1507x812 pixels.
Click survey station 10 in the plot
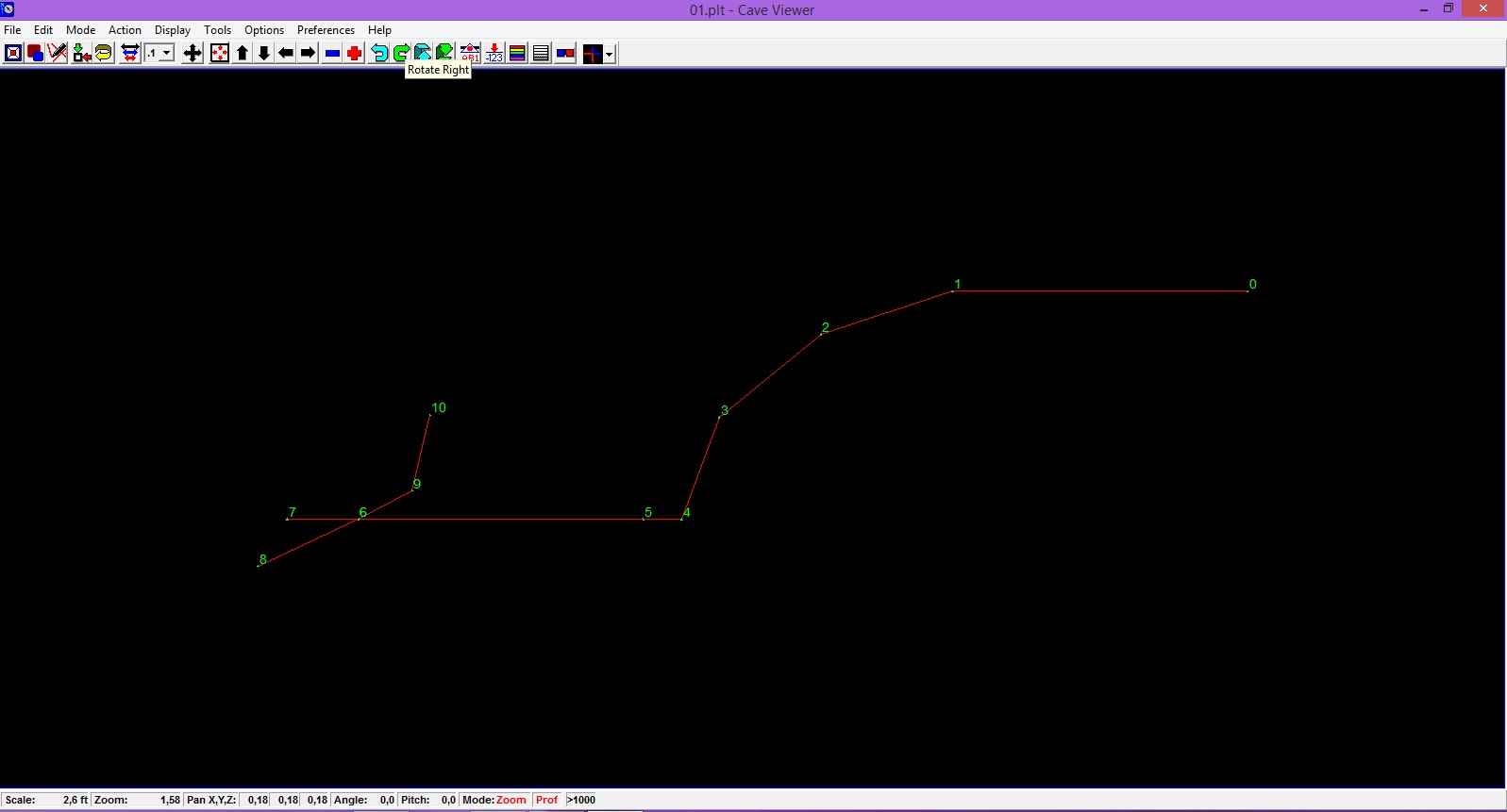click(430, 415)
